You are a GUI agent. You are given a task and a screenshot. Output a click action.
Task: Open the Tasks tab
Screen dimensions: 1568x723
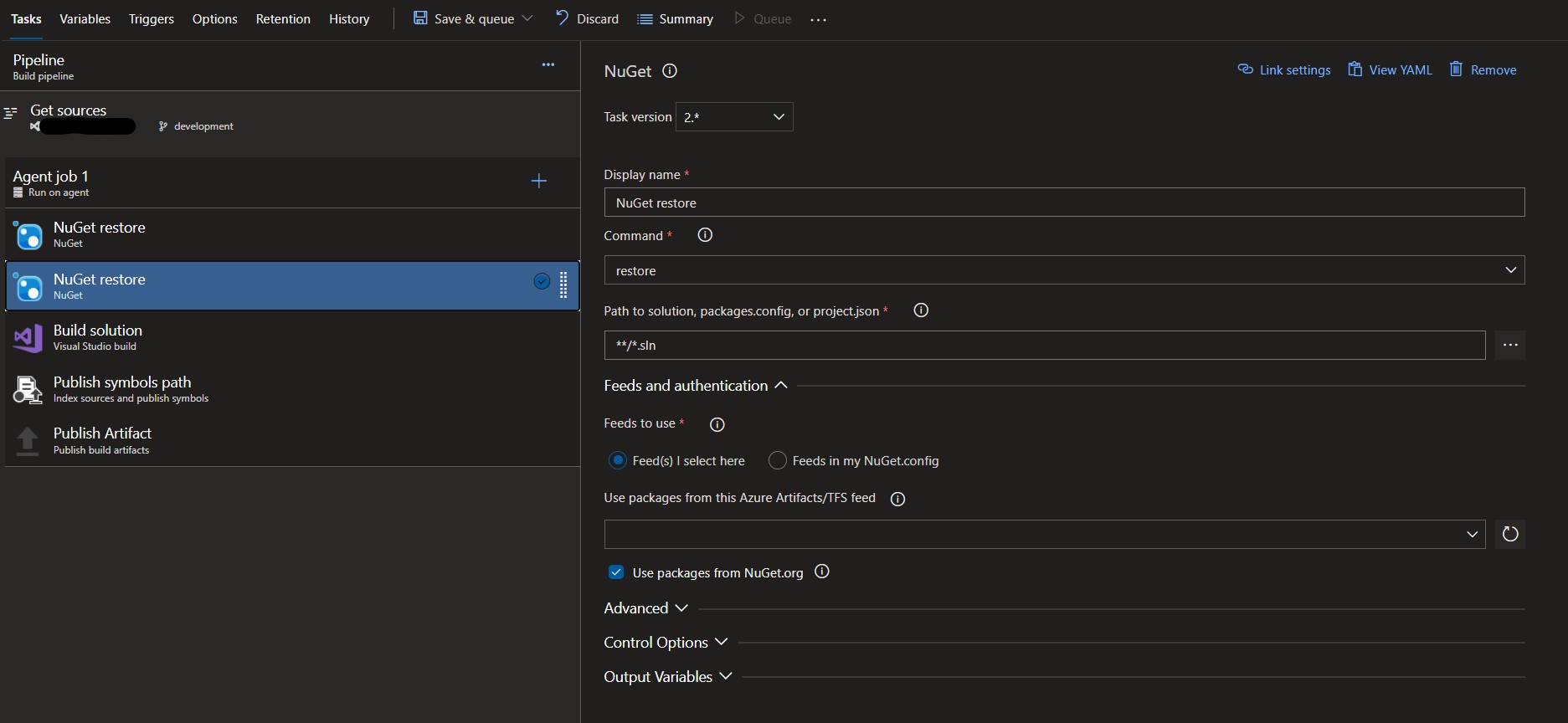[26, 18]
